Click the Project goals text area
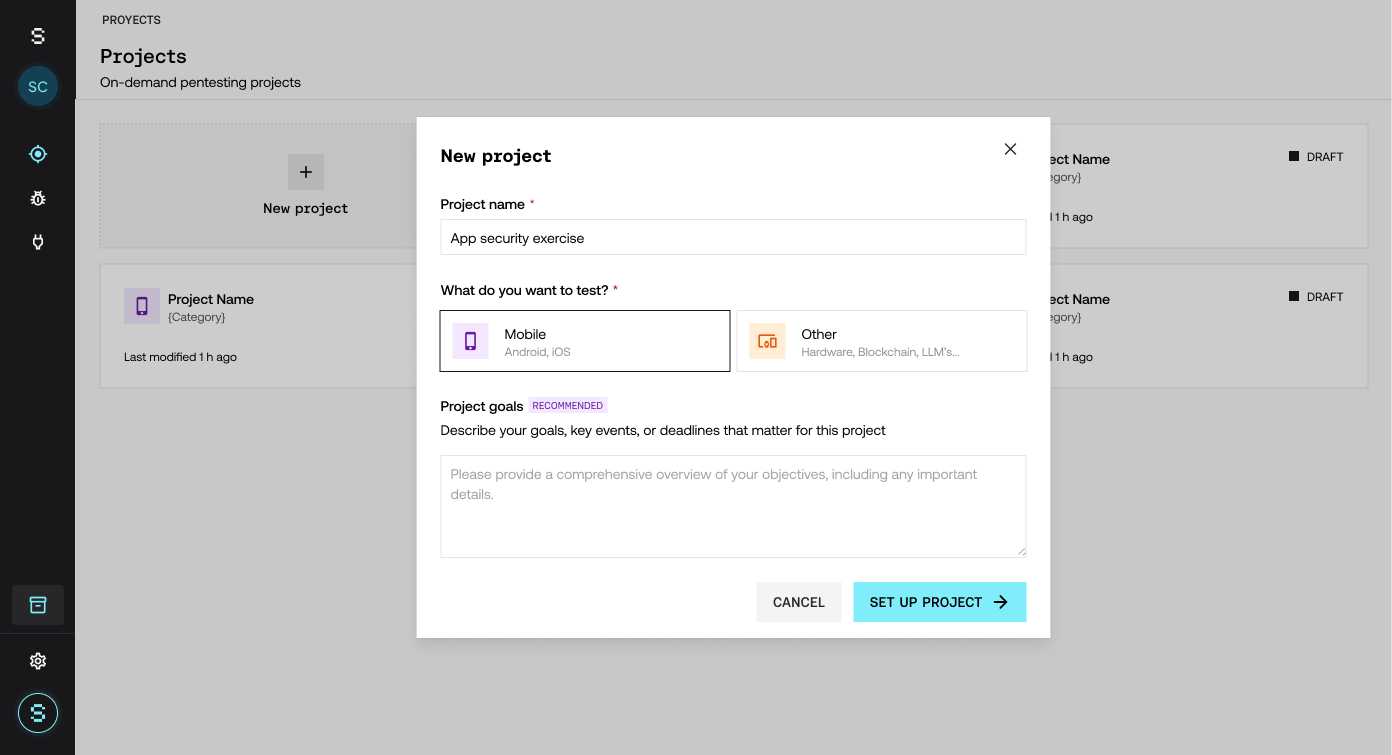Viewport: 1392px width, 755px height. coord(733,506)
